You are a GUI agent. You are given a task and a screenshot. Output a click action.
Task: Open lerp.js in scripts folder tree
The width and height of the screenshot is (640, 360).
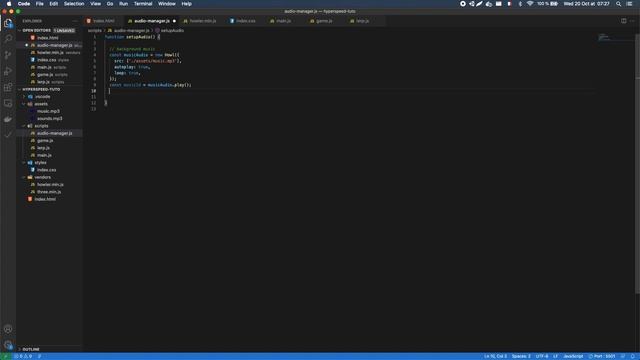(x=43, y=148)
